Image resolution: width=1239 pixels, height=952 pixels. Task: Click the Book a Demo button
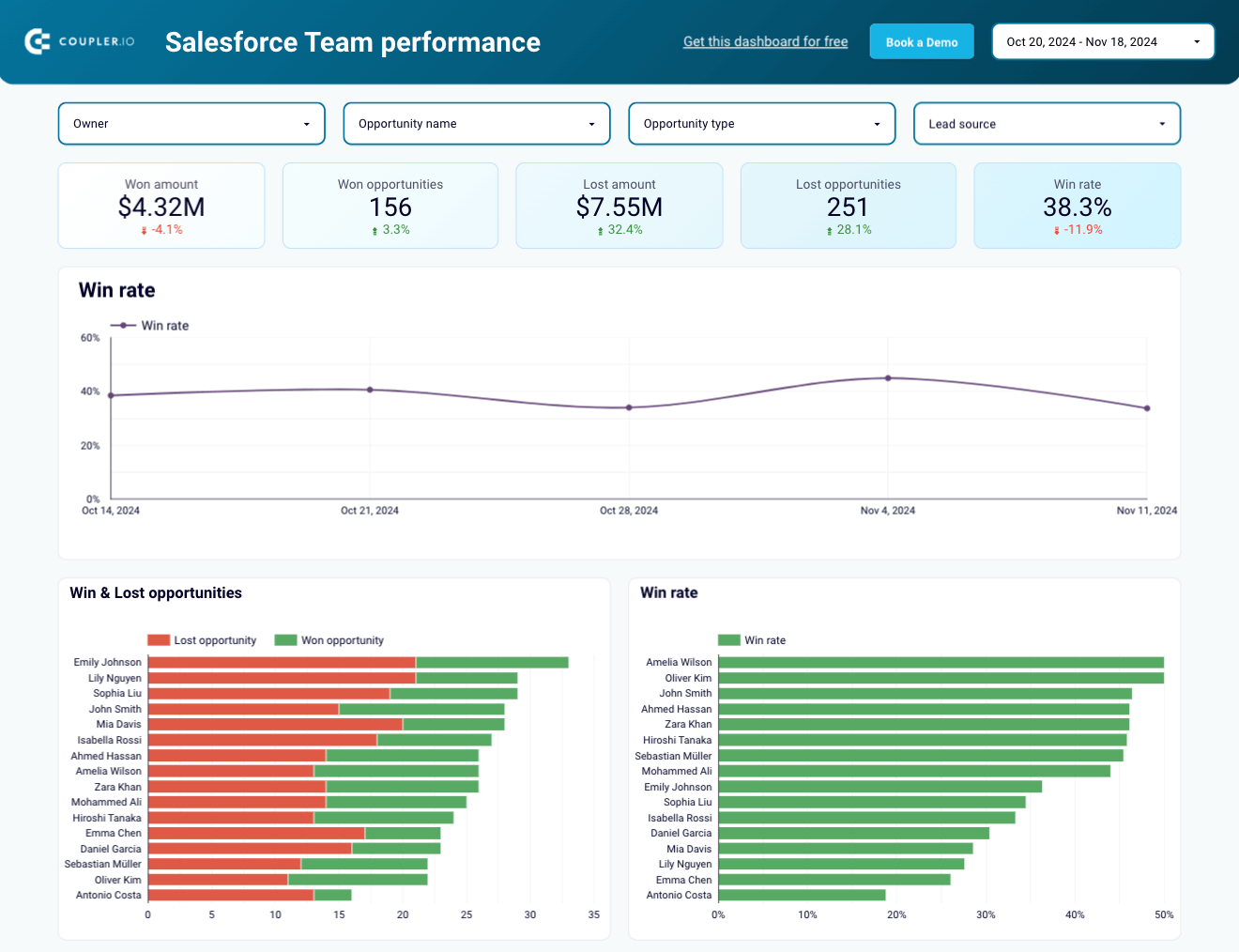[922, 42]
